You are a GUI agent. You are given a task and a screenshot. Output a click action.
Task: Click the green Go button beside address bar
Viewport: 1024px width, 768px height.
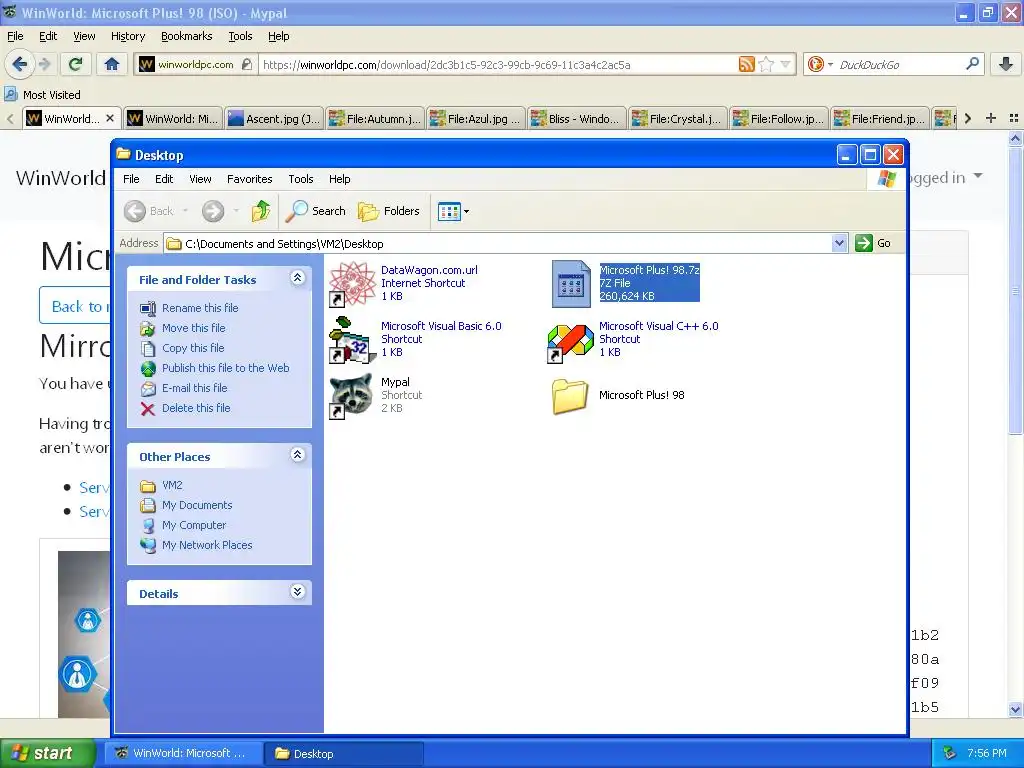pyautogui.click(x=873, y=243)
